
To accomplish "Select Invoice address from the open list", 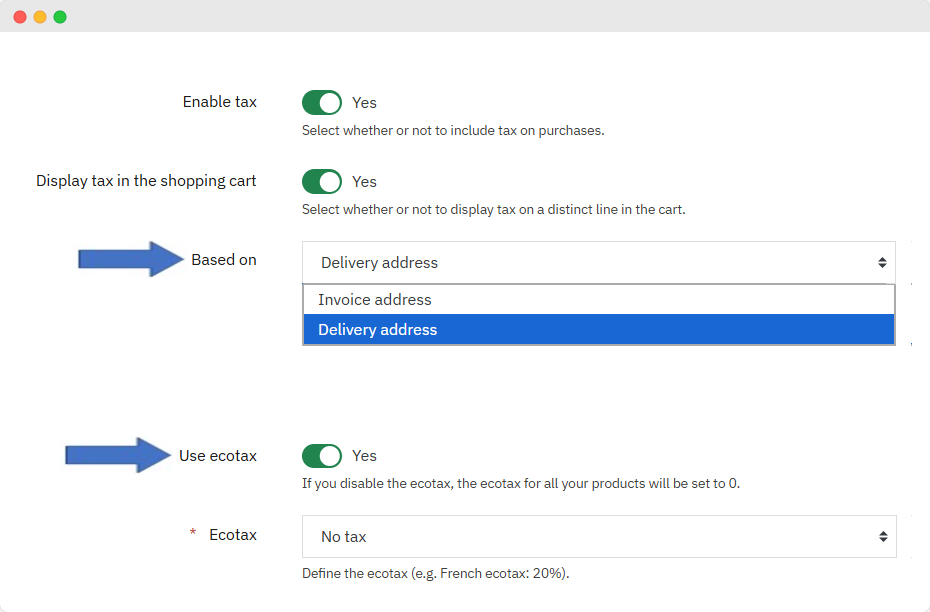I will pos(375,300).
